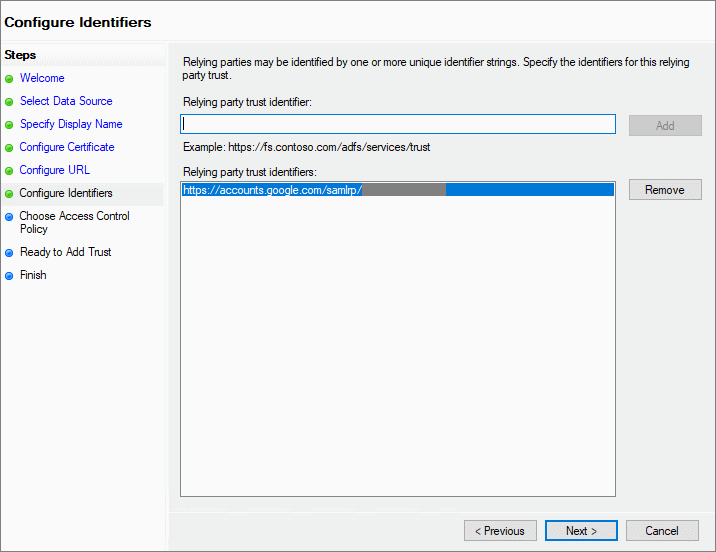Click the Next button
Viewport: 716px width, 552px height.
point(581,531)
